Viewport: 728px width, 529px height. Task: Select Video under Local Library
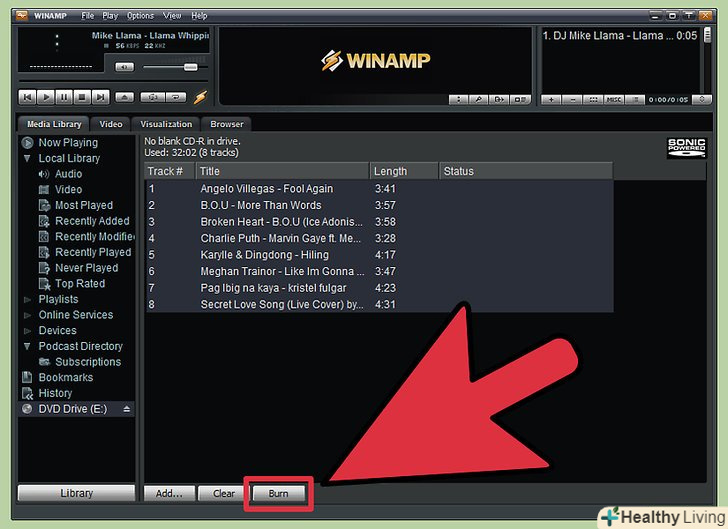click(x=68, y=189)
